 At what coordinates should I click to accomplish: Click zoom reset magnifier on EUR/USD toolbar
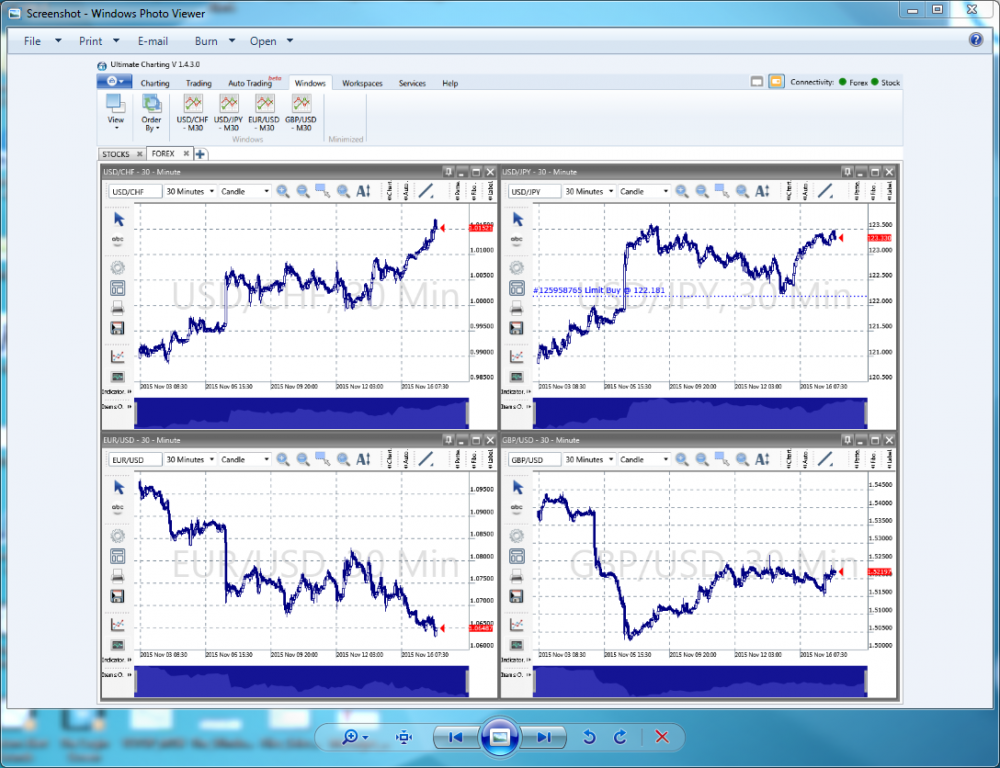pos(343,459)
